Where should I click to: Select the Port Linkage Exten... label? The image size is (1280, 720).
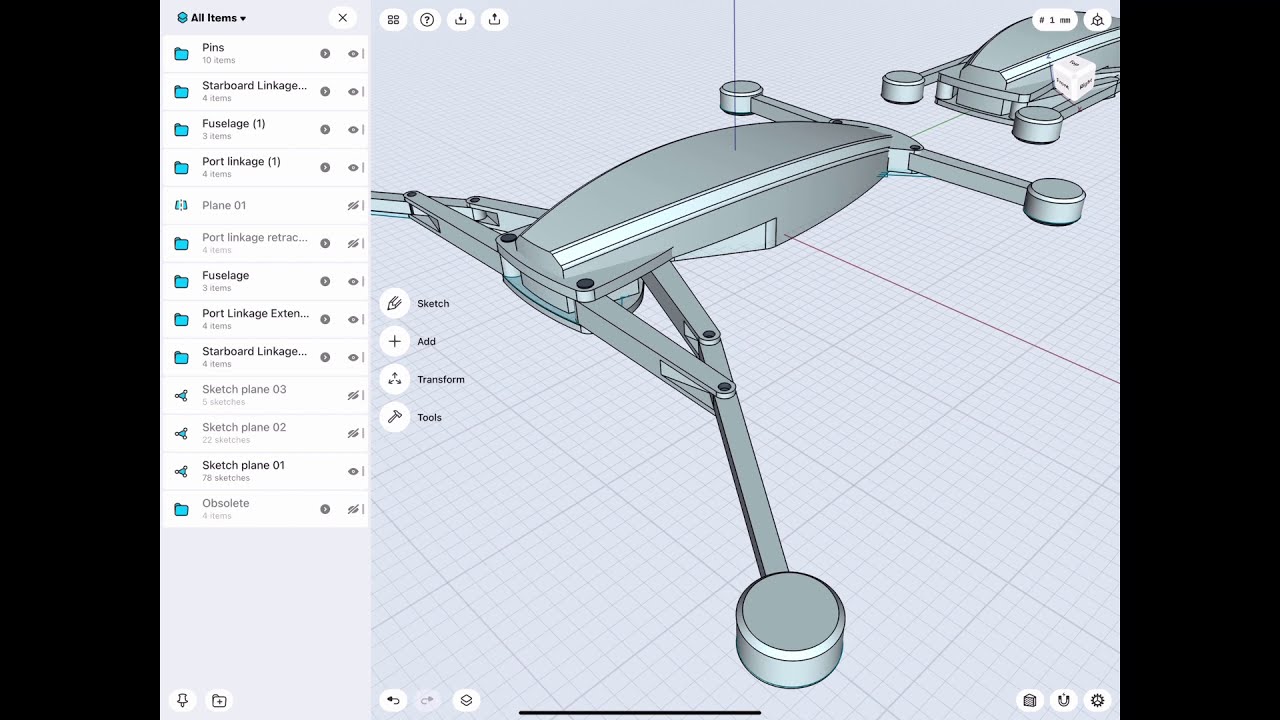pyautogui.click(x=255, y=313)
